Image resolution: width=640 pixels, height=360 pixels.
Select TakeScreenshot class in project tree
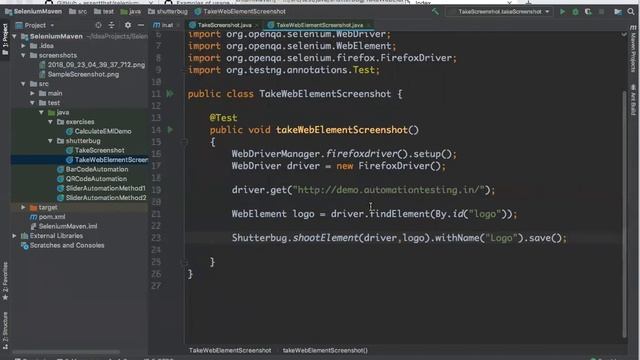pos(95,150)
